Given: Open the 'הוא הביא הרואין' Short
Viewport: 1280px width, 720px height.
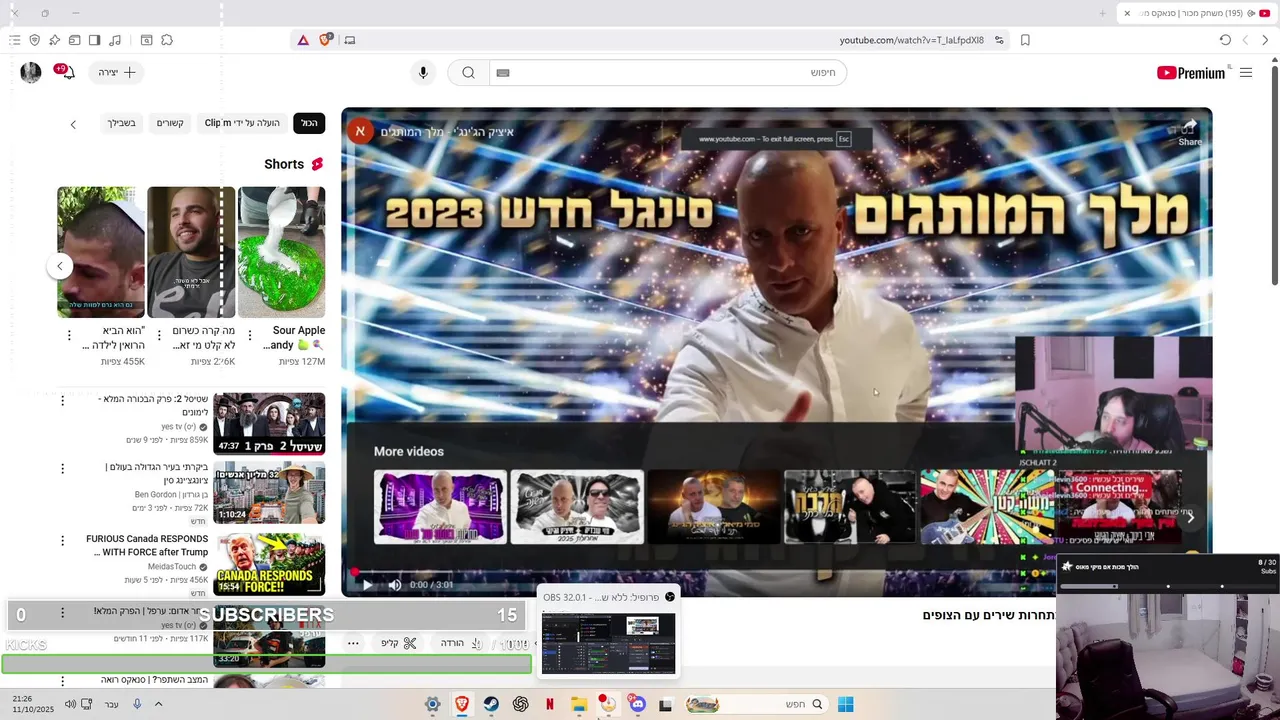Looking at the screenshot, I should pos(101,252).
